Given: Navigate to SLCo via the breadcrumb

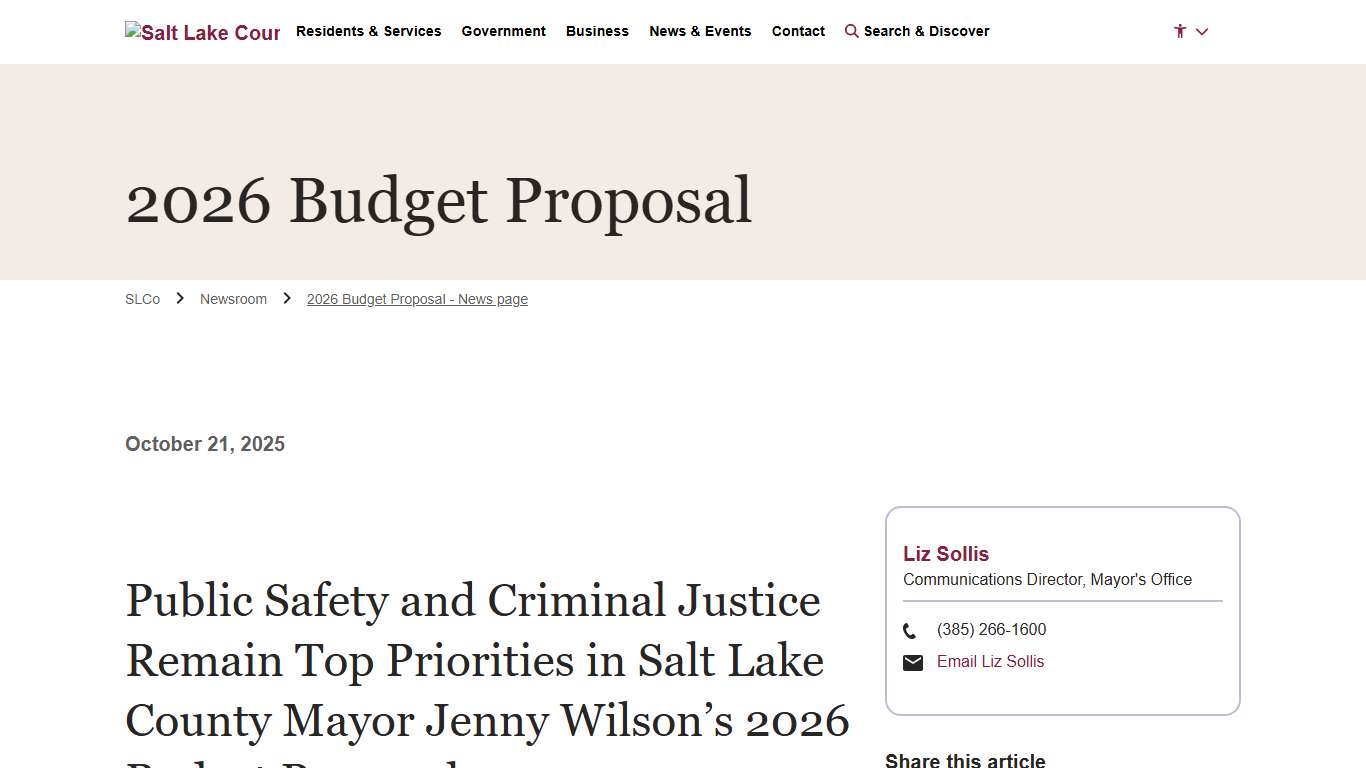Looking at the screenshot, I should coord(142,298).
